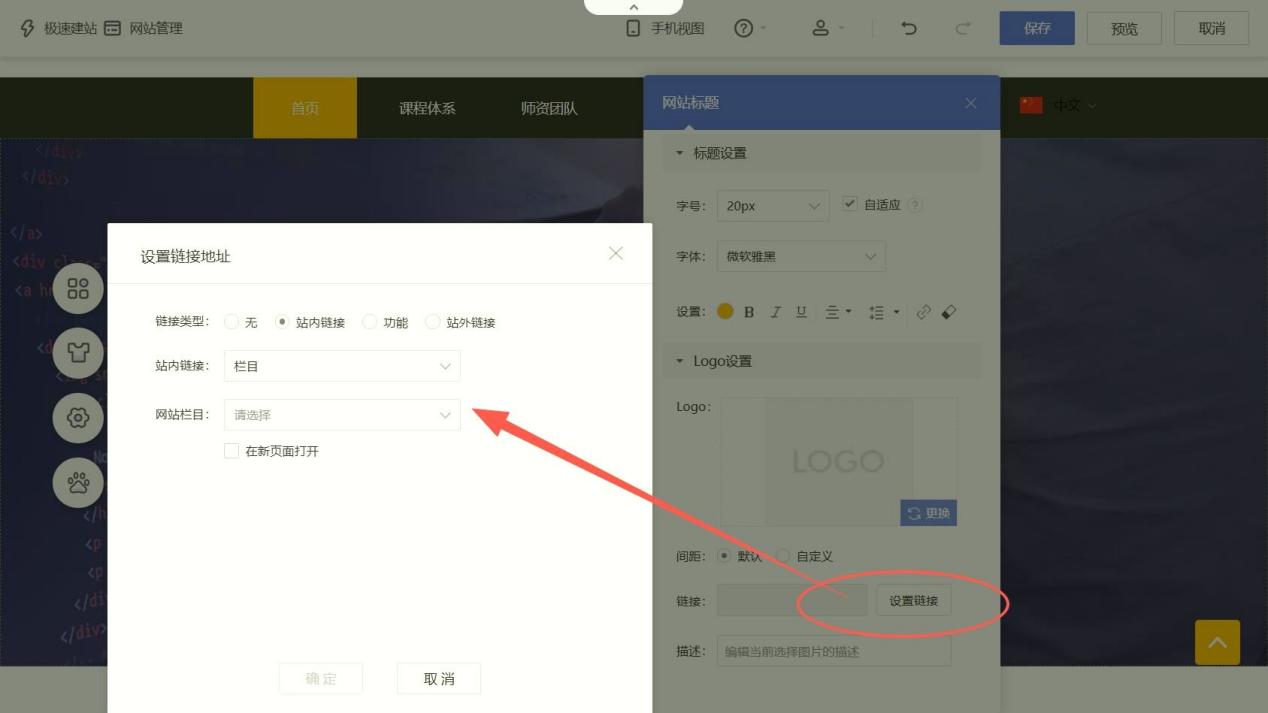Open text alignment options
The height and width of the screenshot is (713, 1268).
(x=838, y=312)
